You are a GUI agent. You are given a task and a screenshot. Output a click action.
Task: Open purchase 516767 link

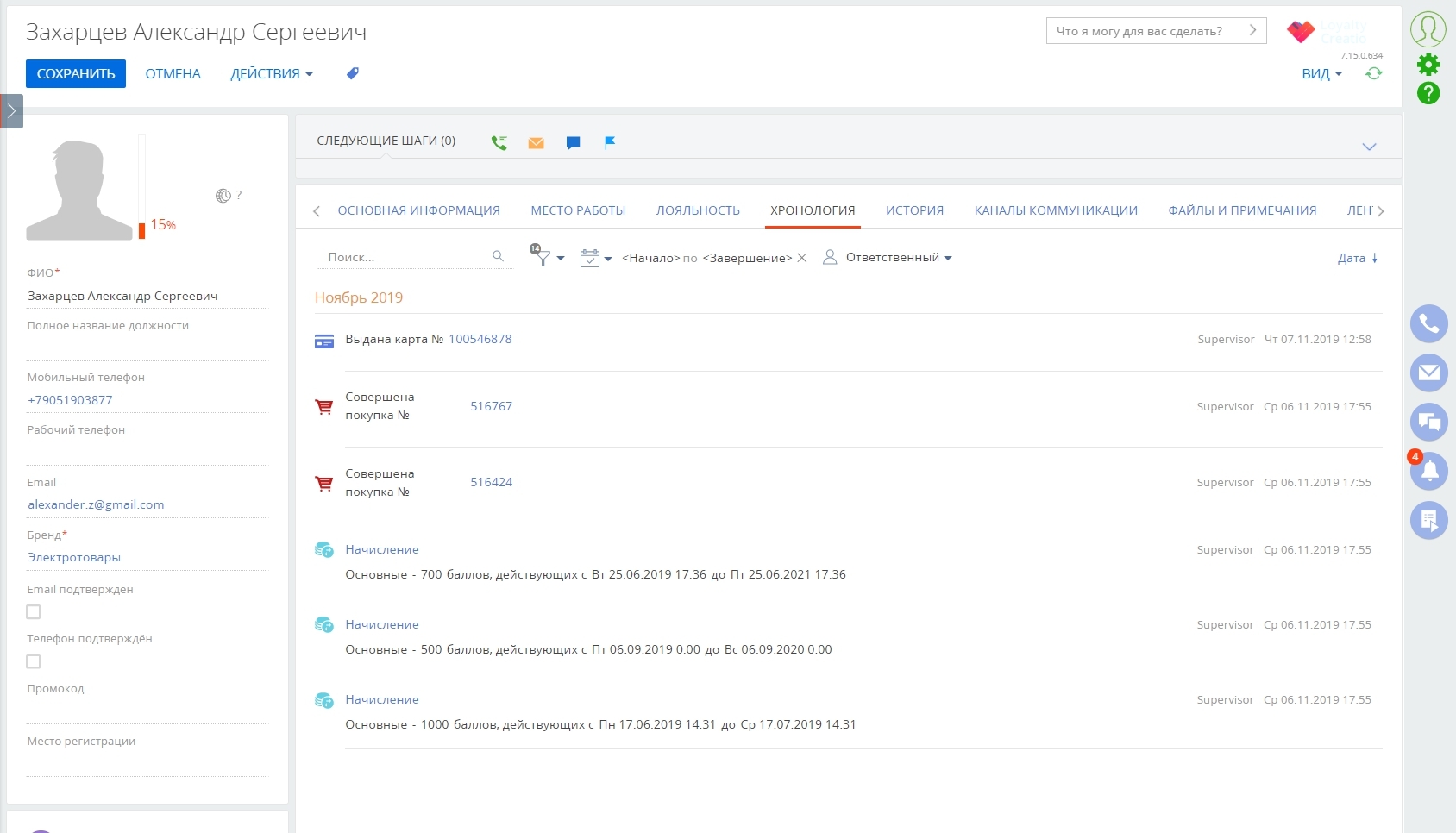pos(491,406)
